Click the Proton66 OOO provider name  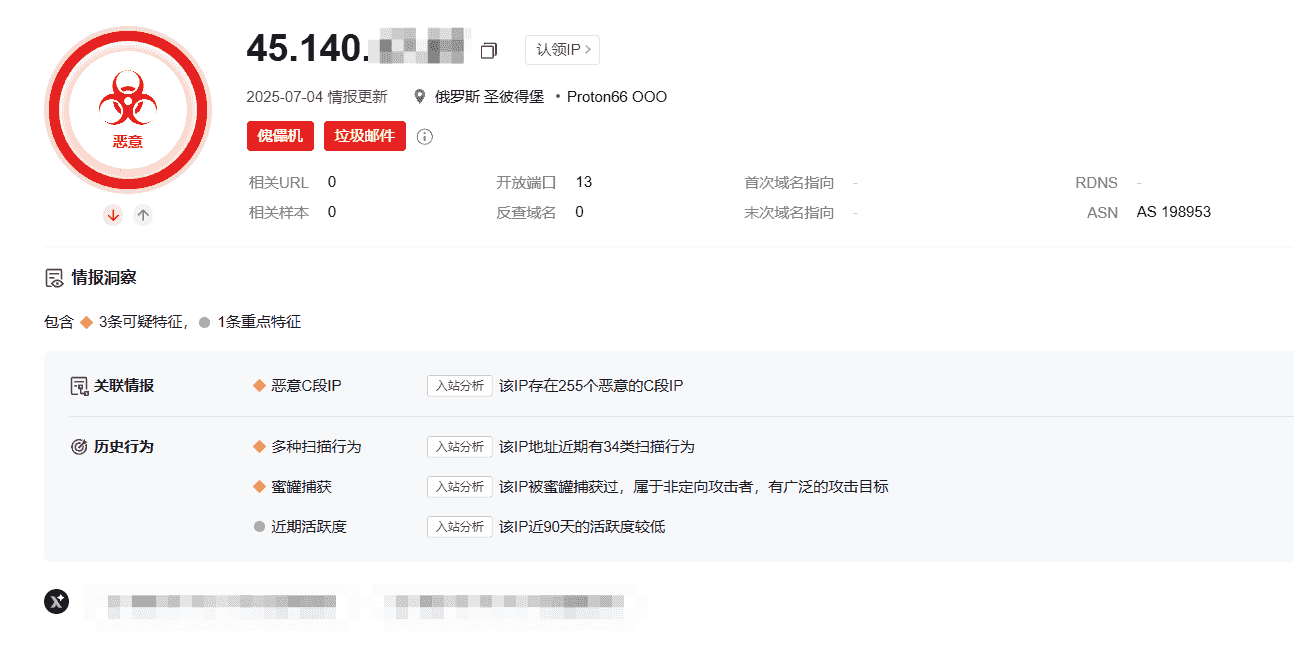pyautogui.click(x=616, y=97)
